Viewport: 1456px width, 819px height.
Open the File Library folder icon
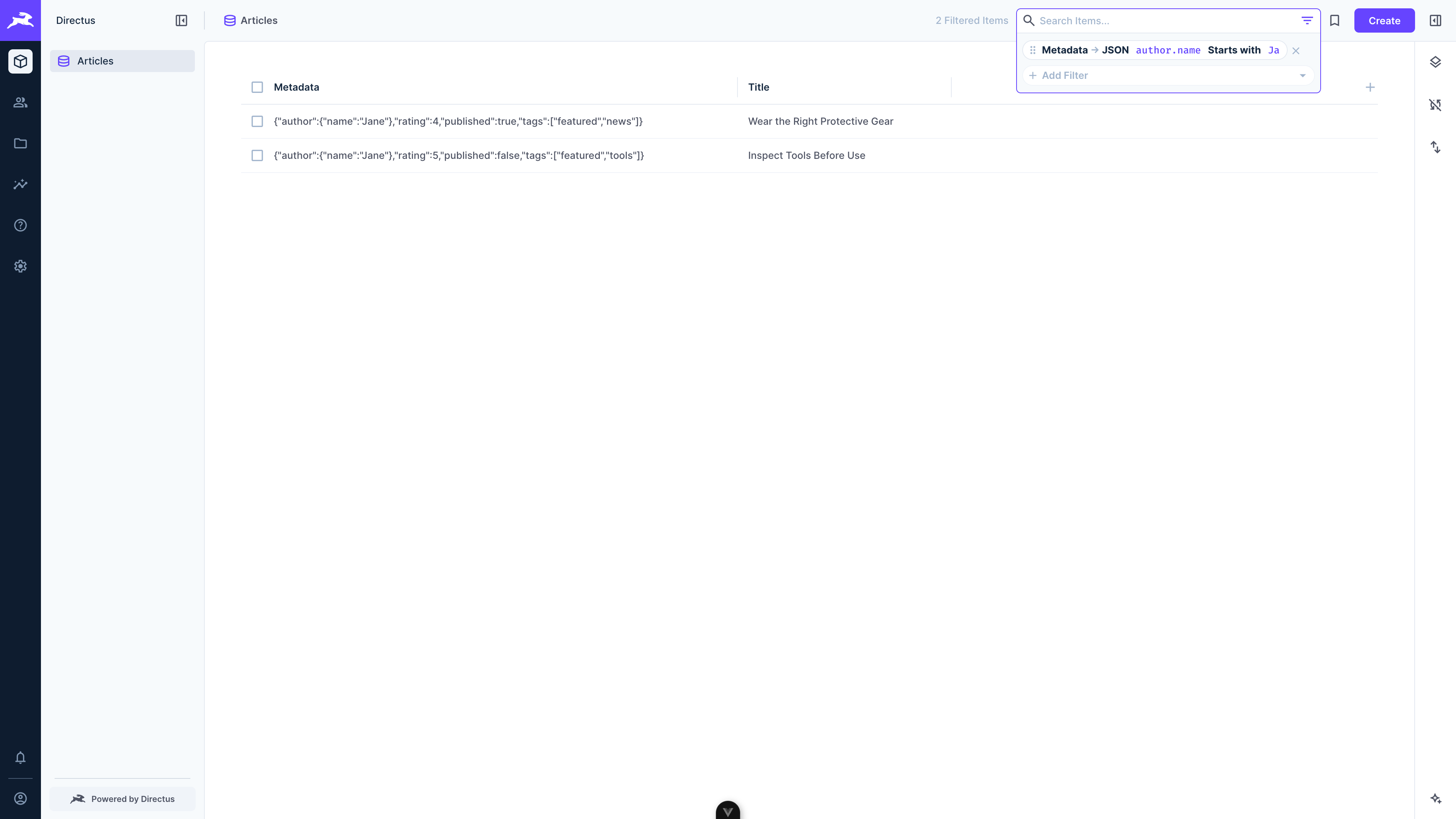20,143
